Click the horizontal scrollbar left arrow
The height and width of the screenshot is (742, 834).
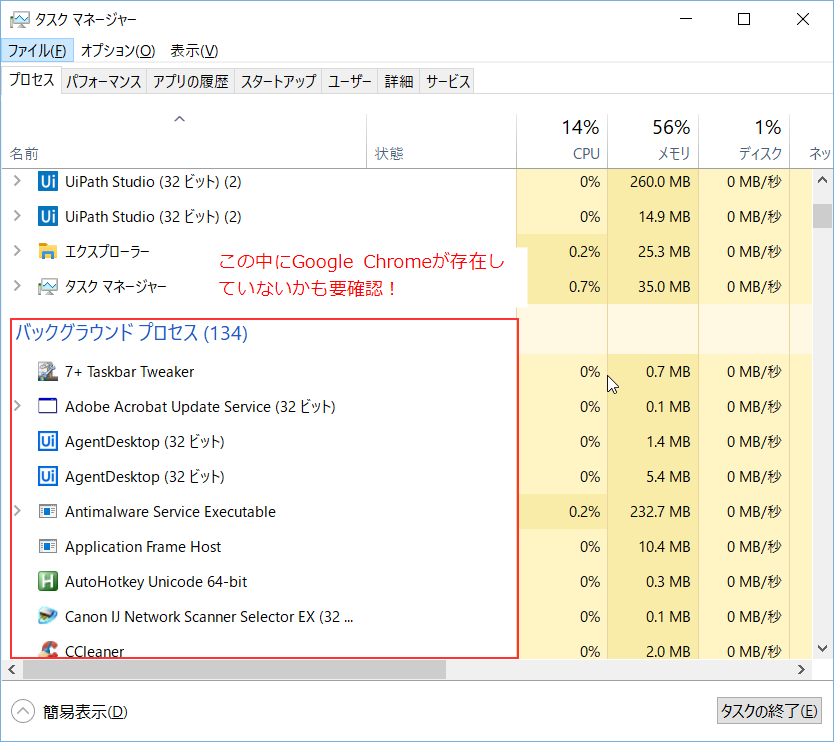[x=12, y=669]
